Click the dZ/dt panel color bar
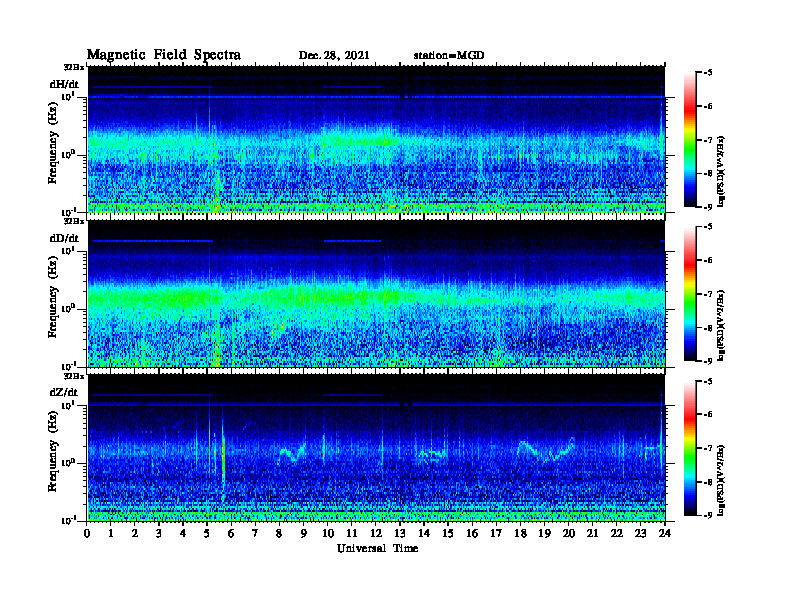792x612 pixels. pos(690,448)
